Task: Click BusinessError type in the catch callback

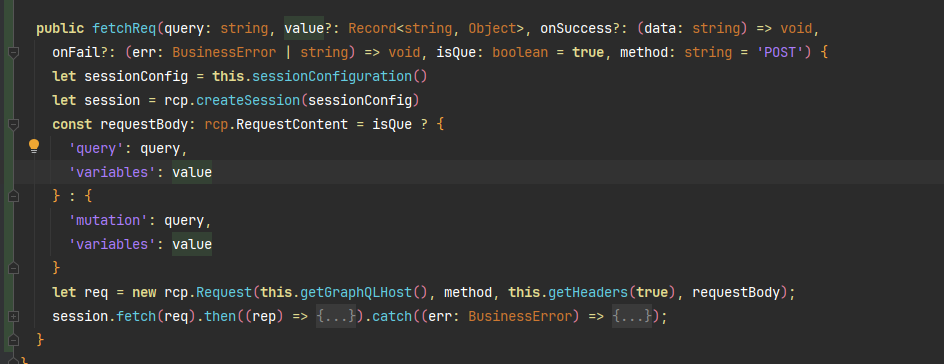Action: coord(520,316)
